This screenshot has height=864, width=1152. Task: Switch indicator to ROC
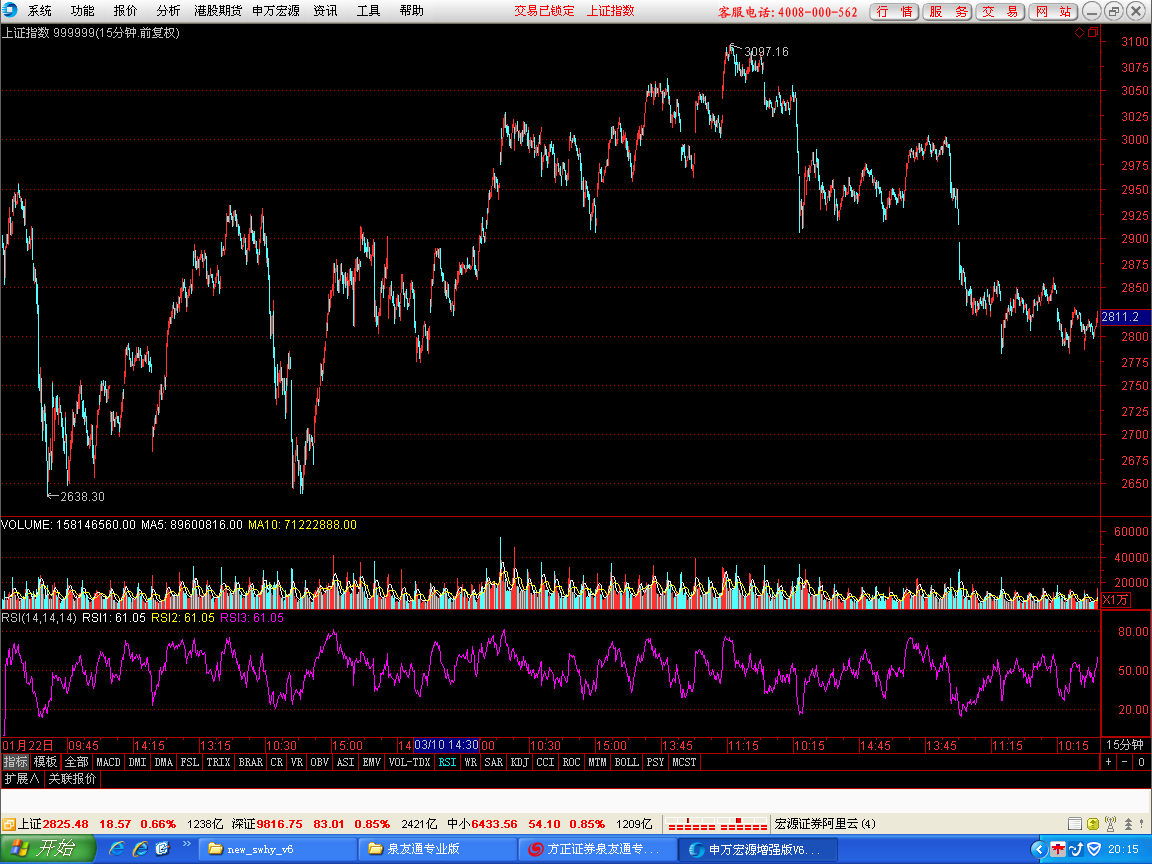572,762
